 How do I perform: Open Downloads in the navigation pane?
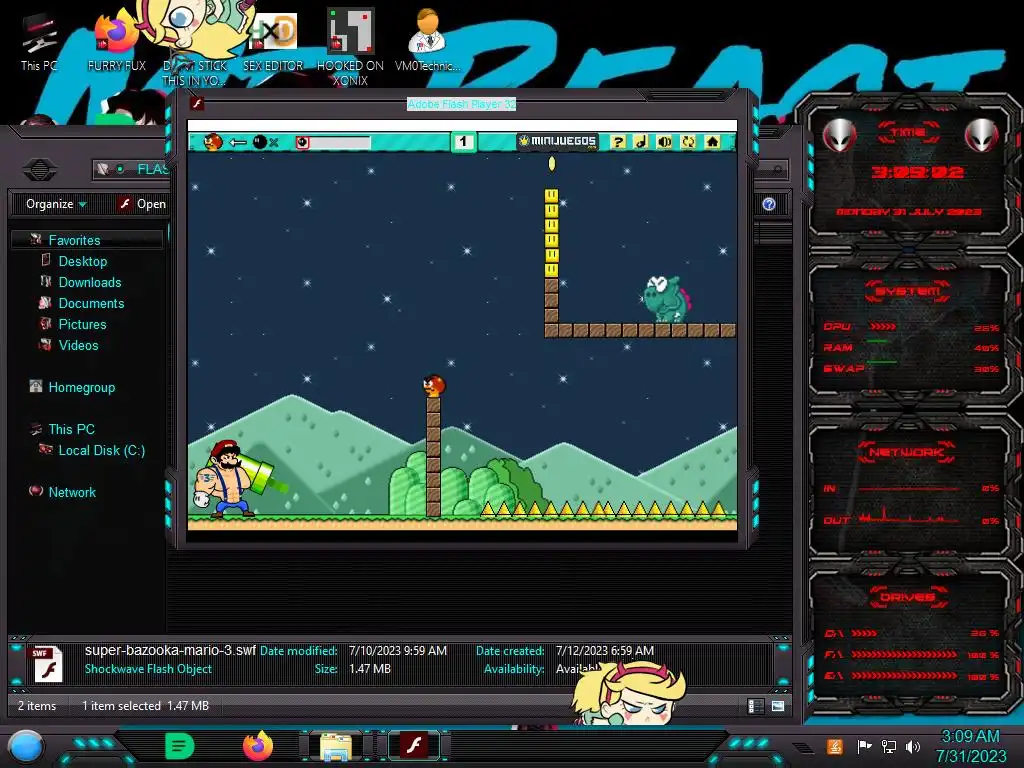click(90, 282)
